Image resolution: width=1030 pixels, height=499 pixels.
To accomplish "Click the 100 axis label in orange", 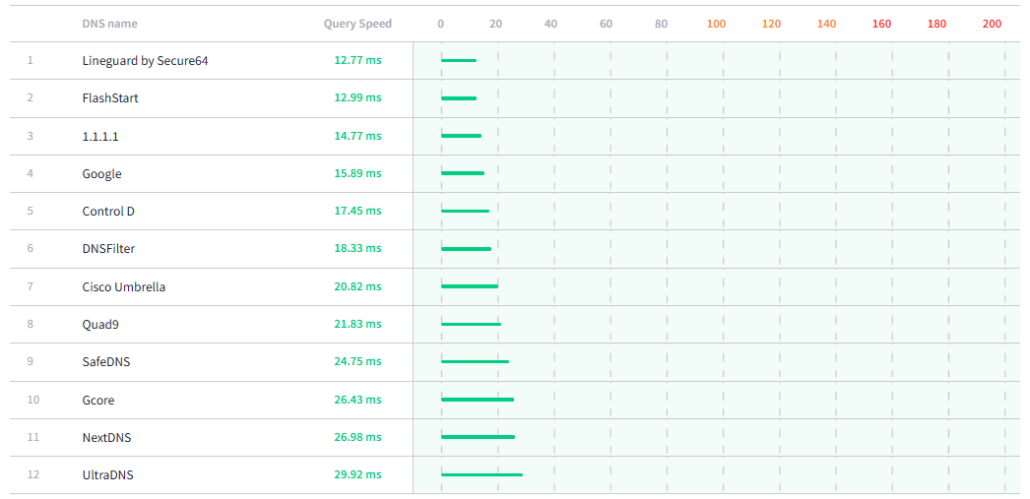I will [717, 24].
